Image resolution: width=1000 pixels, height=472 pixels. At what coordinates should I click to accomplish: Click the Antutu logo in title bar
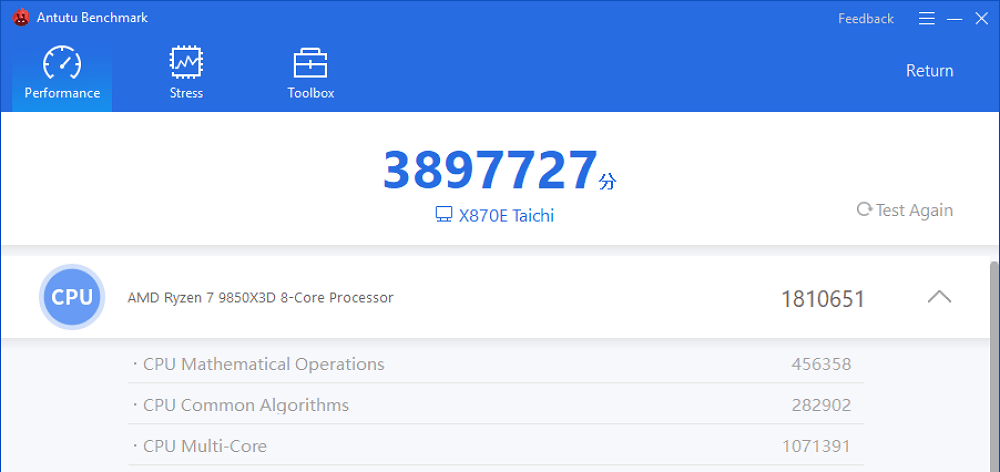click(21, 18)
